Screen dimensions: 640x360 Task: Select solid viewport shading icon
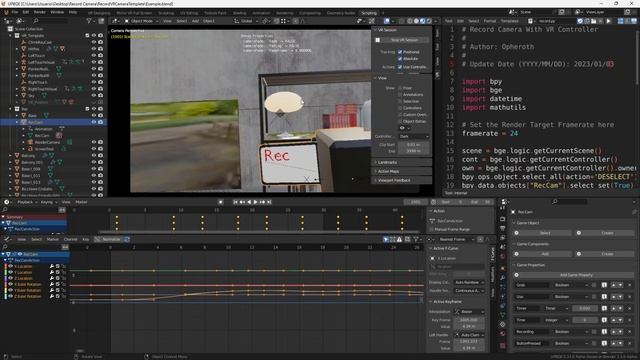pyautogui.click(x=416, y=21)
